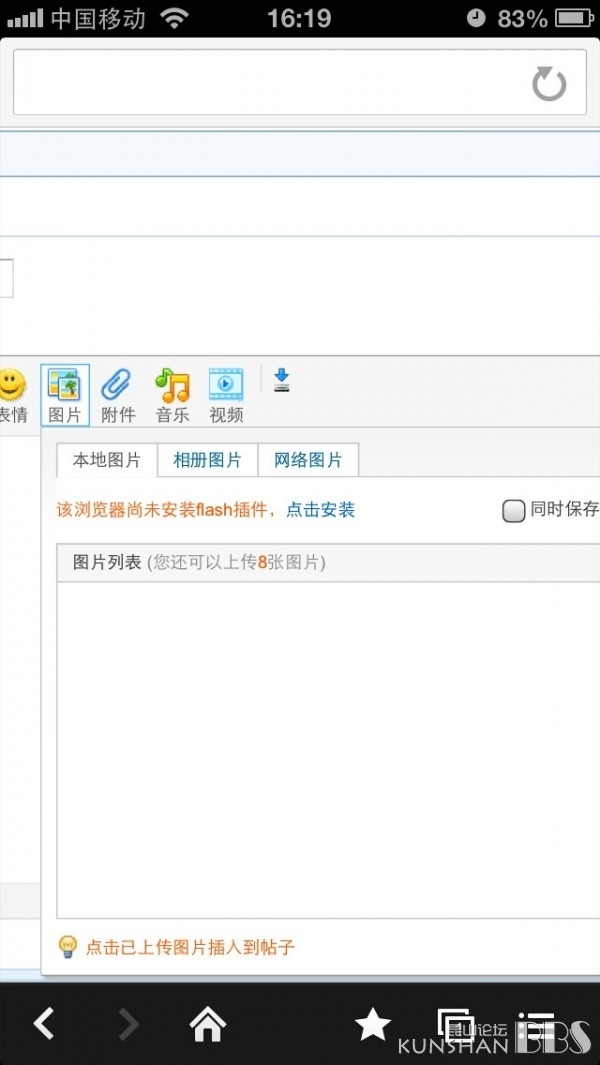Image resolution: width=600 pixels, height=1065 pixels.
Task: Open the 附件 attachment paperclip tool
Action: [118, 395]
